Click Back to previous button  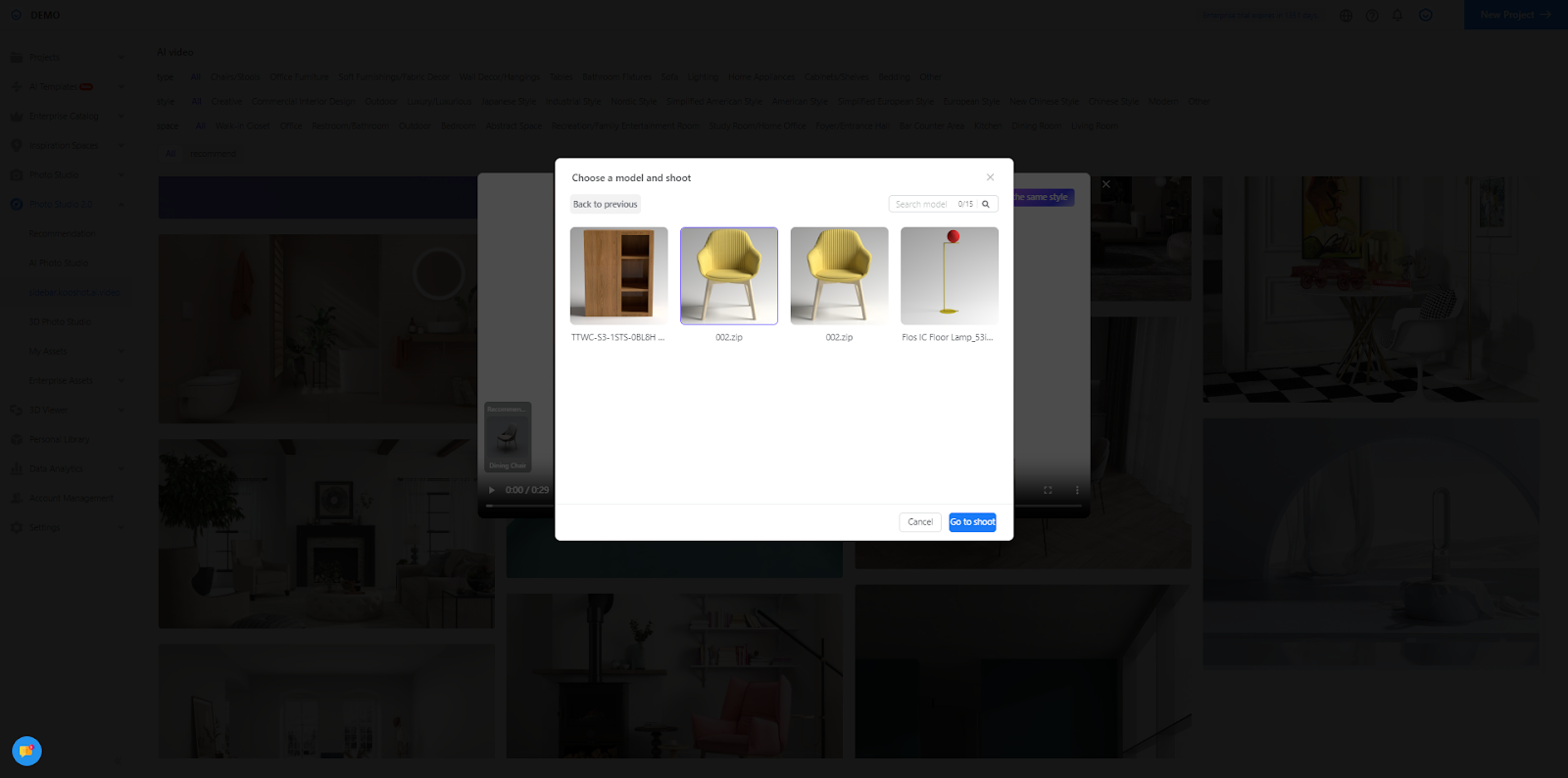coord(606,204)
